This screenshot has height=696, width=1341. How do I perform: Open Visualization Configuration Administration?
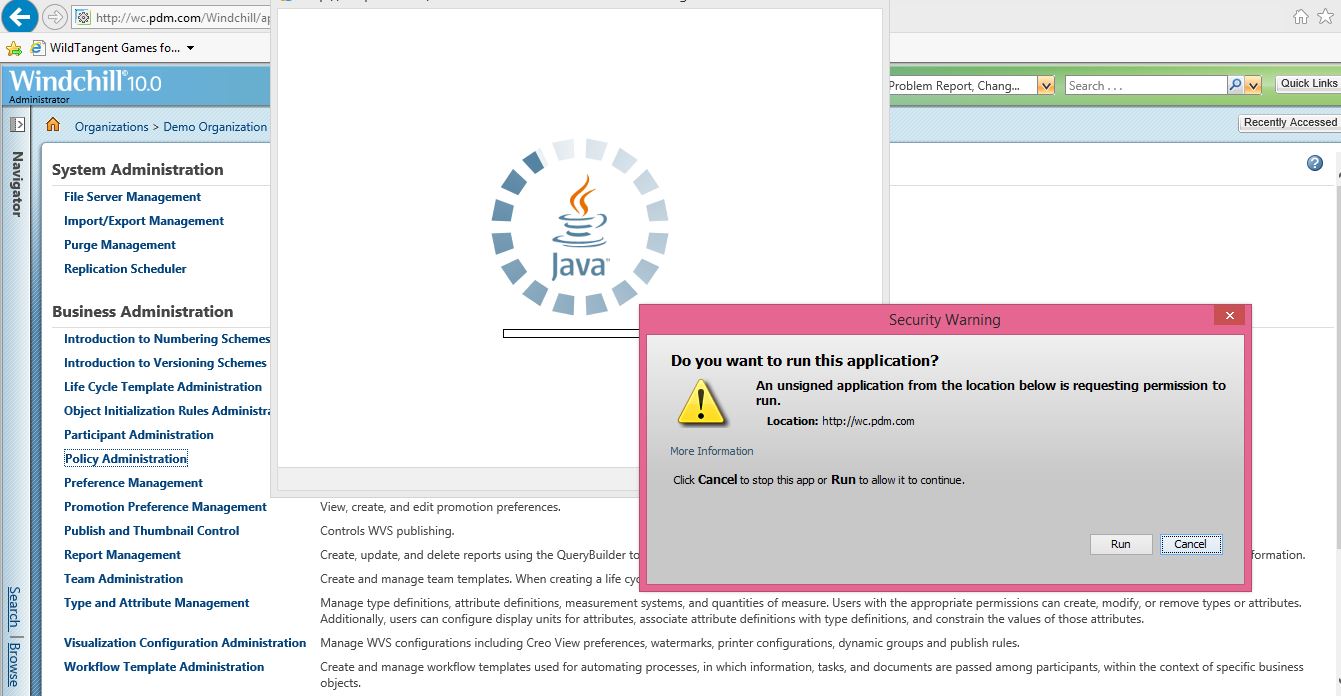[185, 643]
